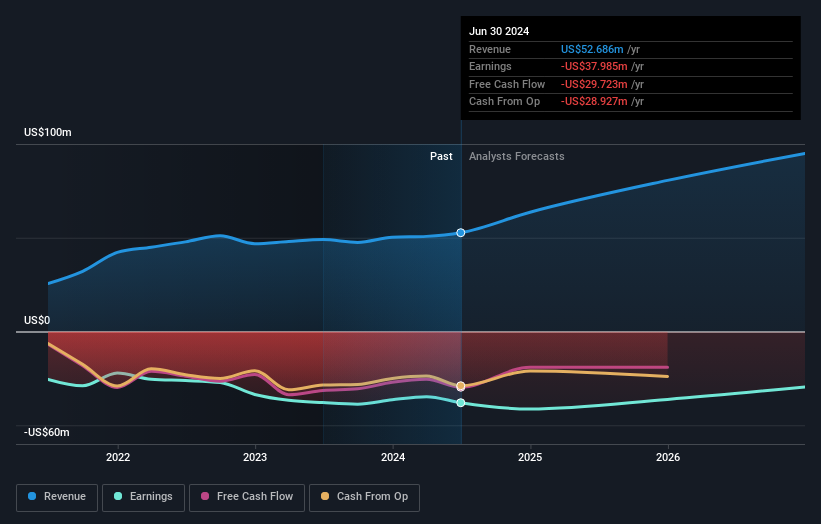The width and height of the screenshot is (821, 524).
Task: Click the 2026 x-axis label
Action: [668, 457]
